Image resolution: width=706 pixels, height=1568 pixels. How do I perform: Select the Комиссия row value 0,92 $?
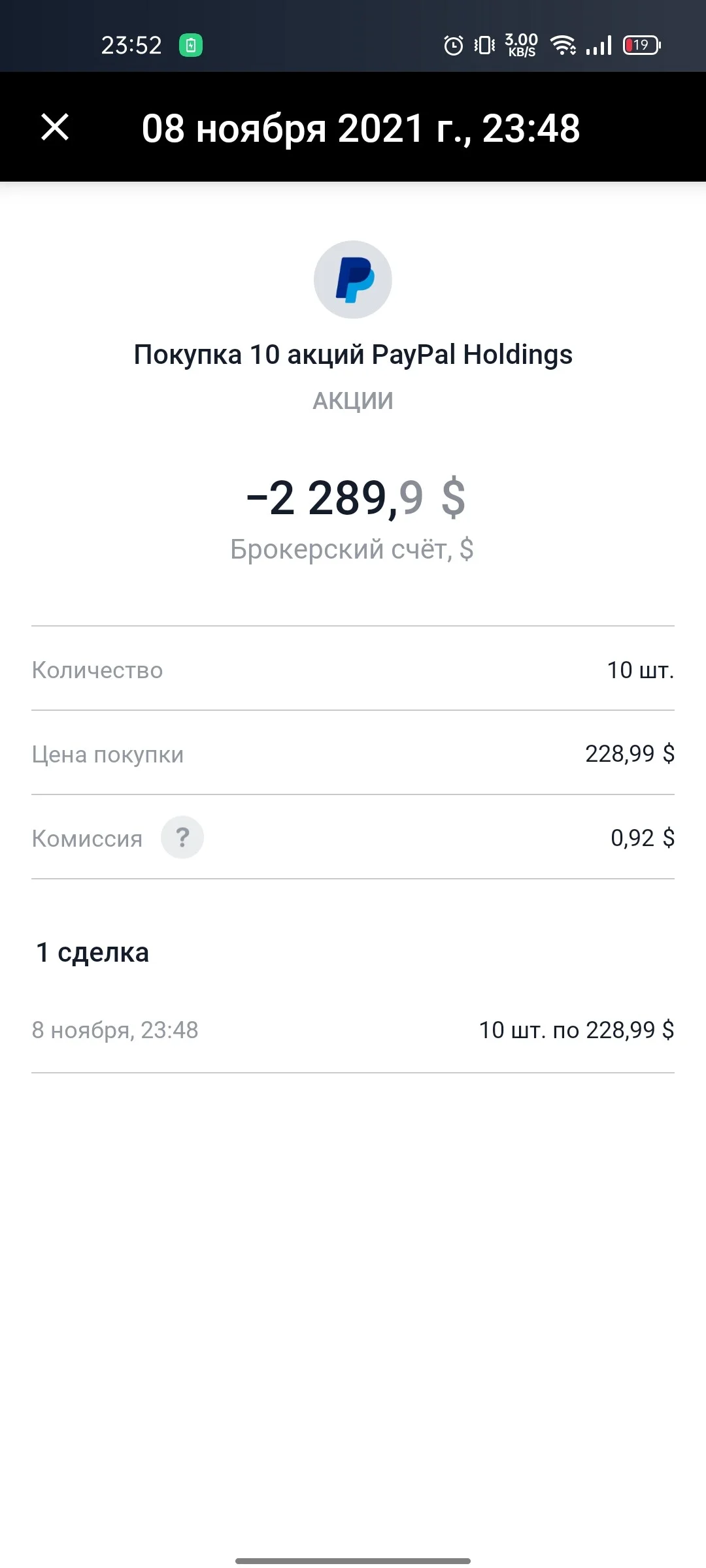(643, 838)
